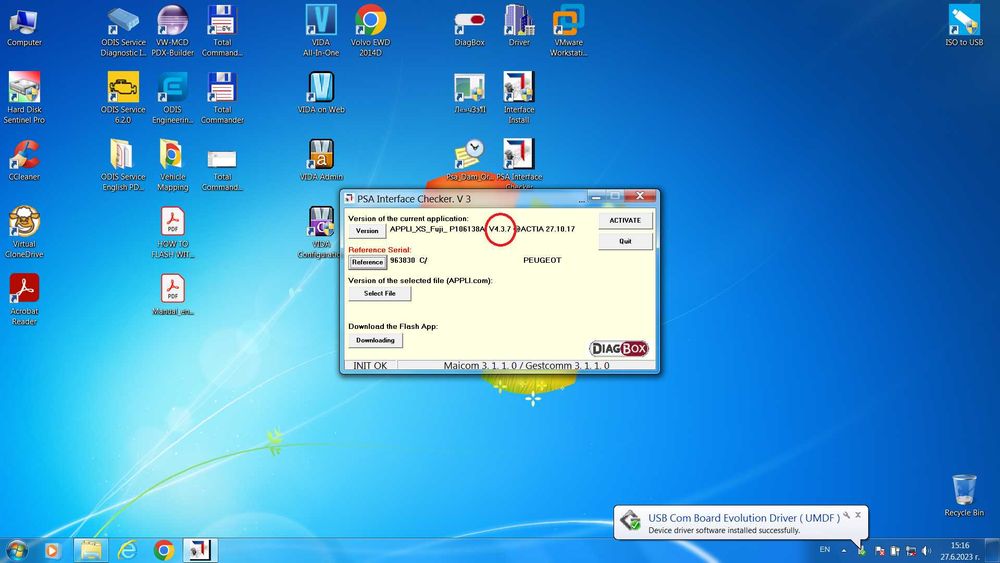Image resolution: width=1000 pixels, height=563 pixels.
Task: Launch Internet Explorer from the taskbar
Action: click(x=128, y=550)
